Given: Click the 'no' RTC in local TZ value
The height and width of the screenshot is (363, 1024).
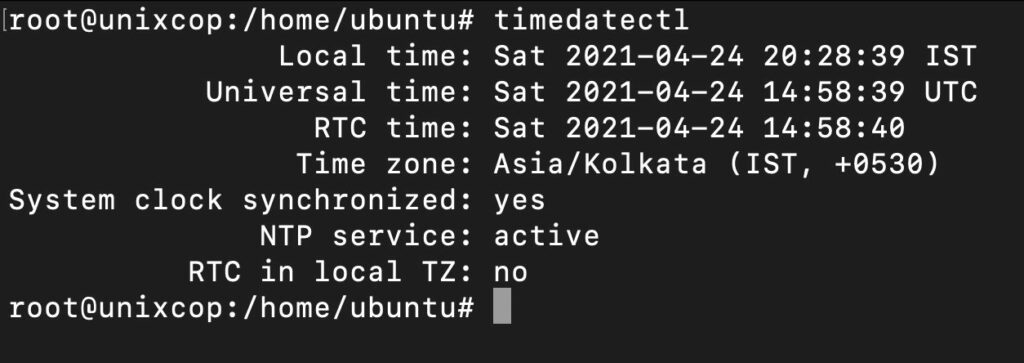Looking at the screenshot, I should pos(511,273).
